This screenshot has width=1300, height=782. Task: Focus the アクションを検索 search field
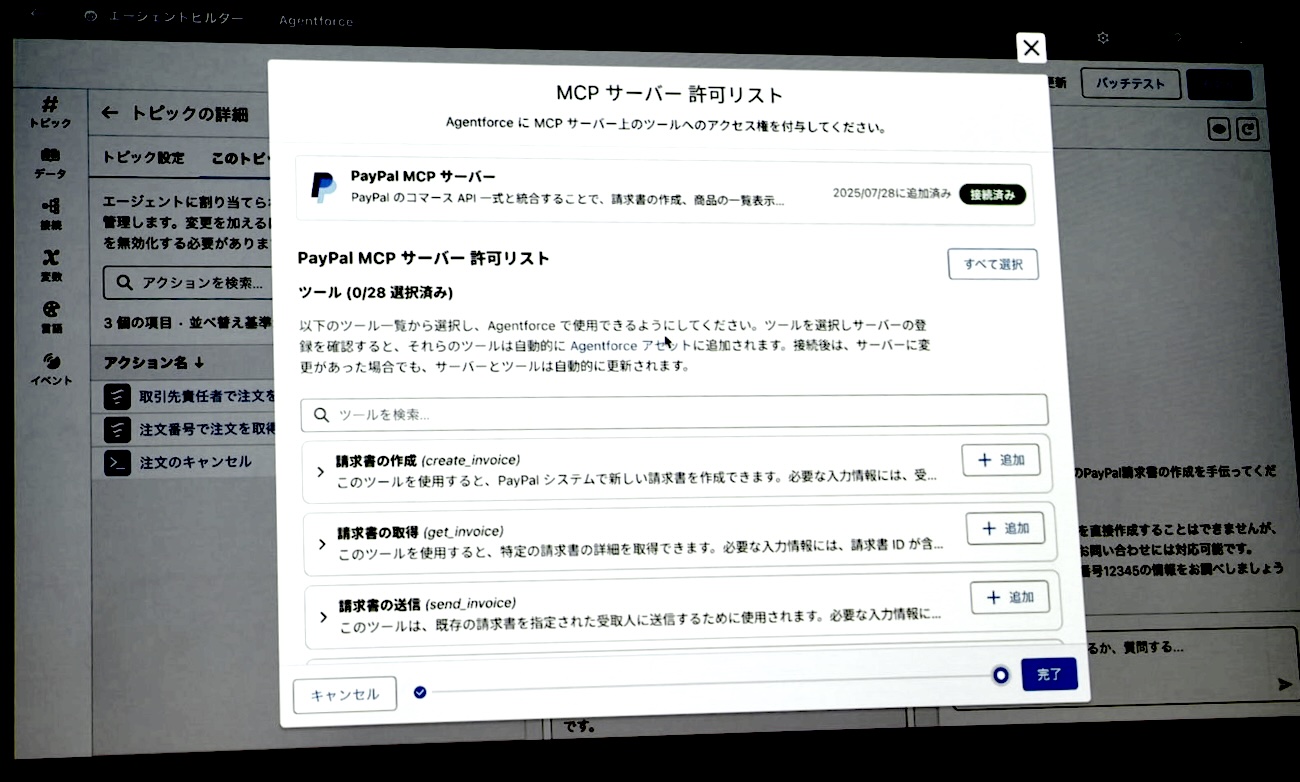188,283
